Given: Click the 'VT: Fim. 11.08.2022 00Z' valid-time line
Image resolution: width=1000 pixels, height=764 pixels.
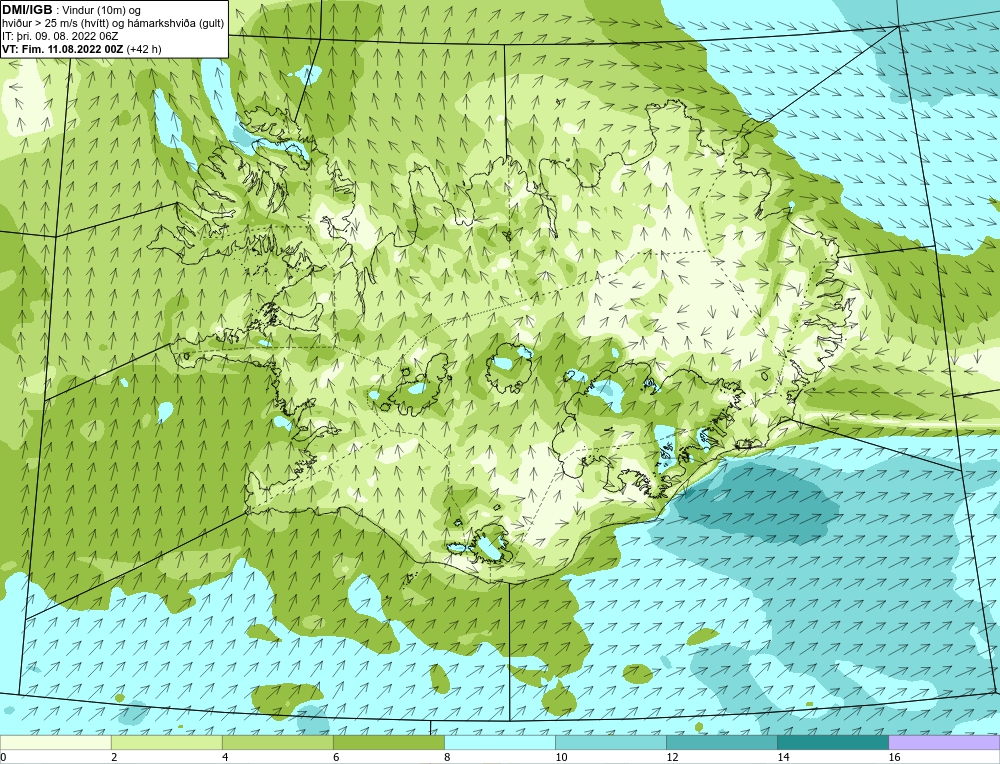Looking at the screenshot, I should tap(82, 49).
